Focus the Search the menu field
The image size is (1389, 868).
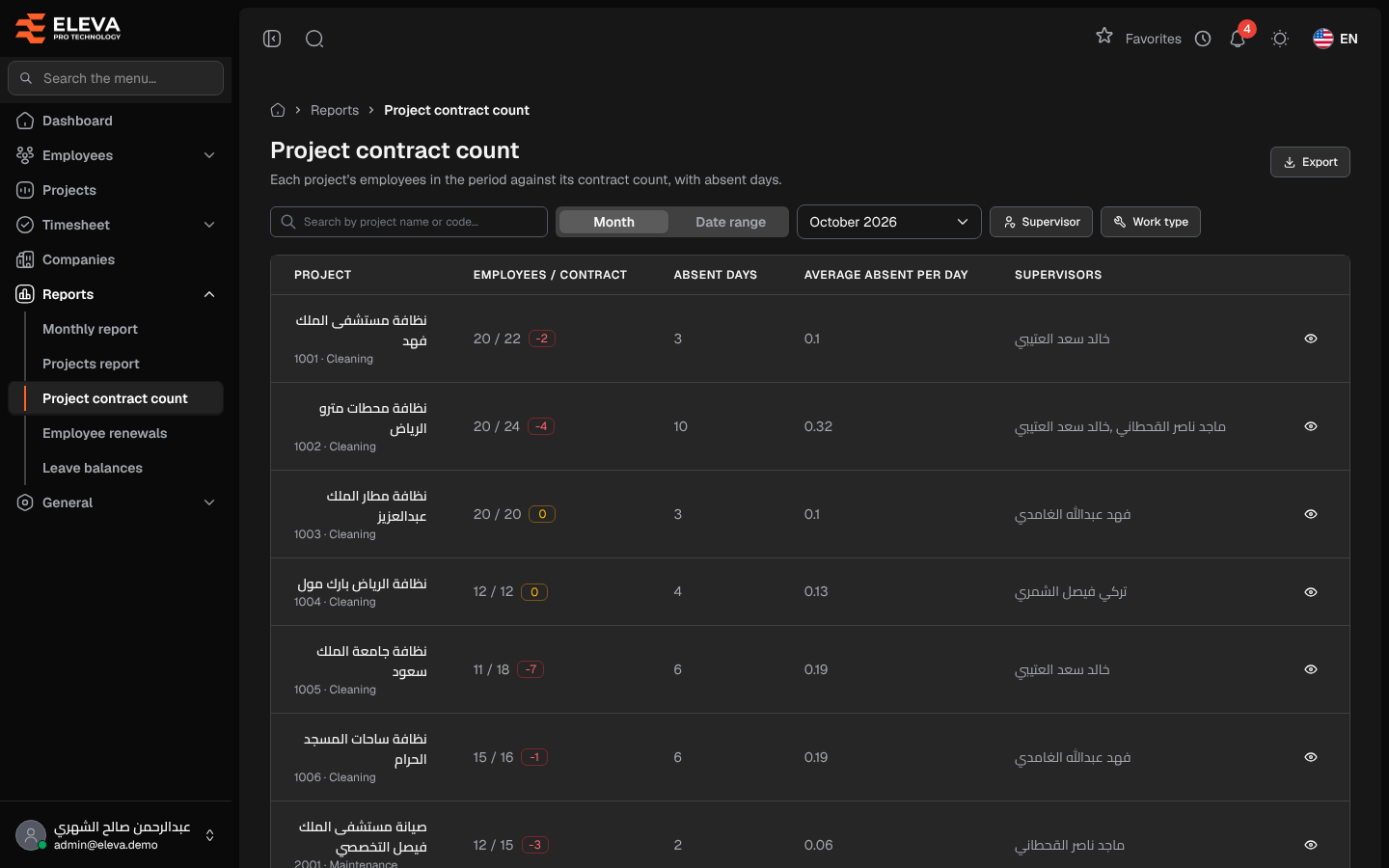point(116,78)
